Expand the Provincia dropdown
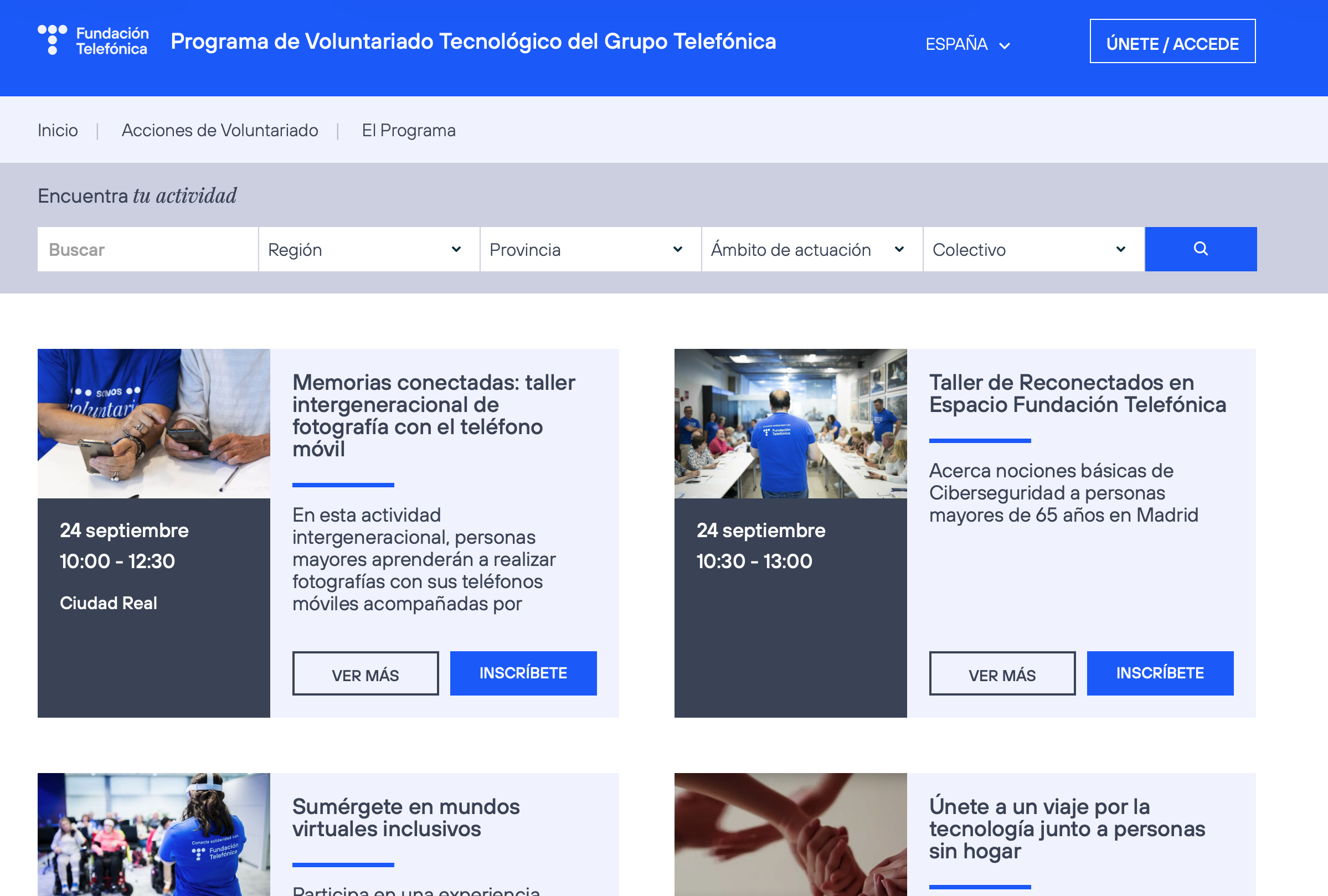 (591, 249)
